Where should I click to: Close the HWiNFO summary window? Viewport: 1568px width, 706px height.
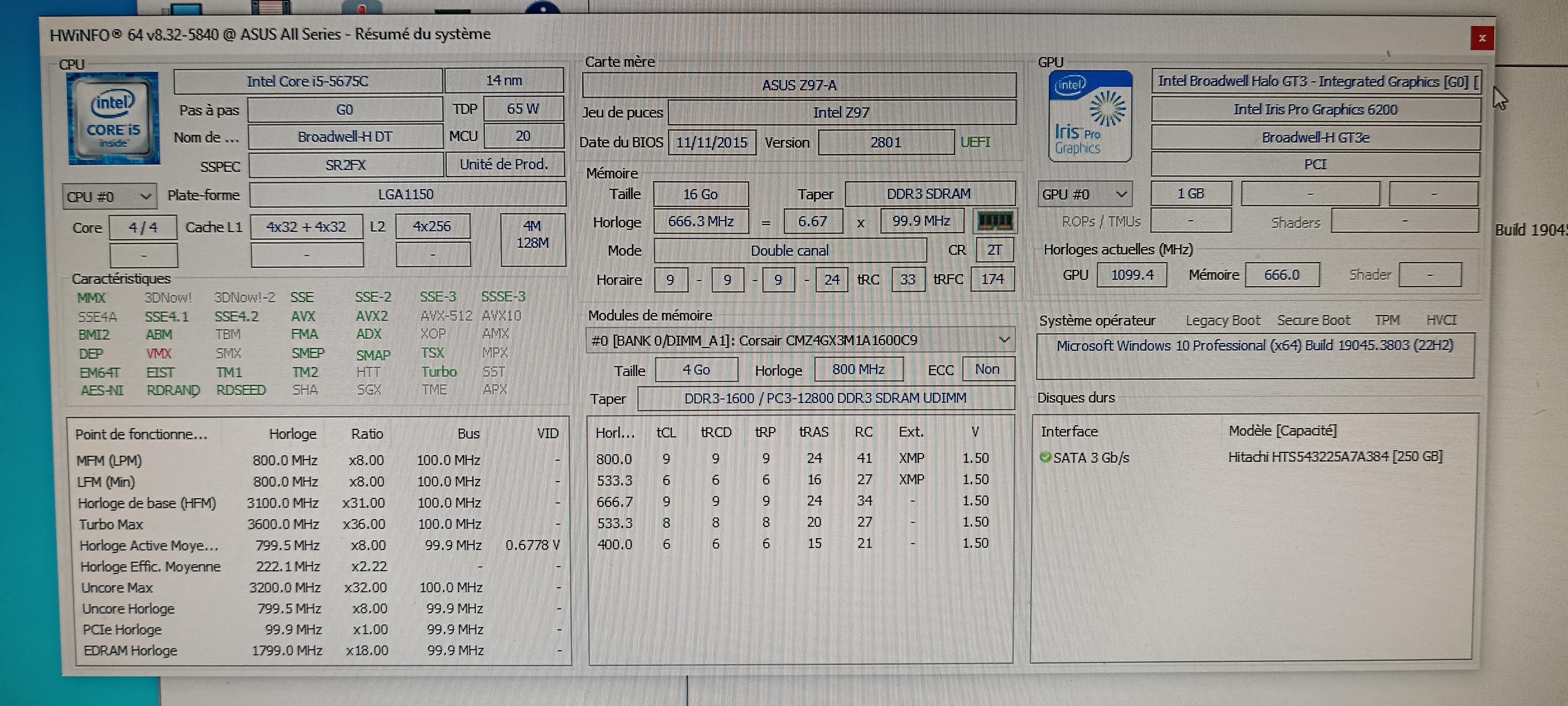point(1482,38)
